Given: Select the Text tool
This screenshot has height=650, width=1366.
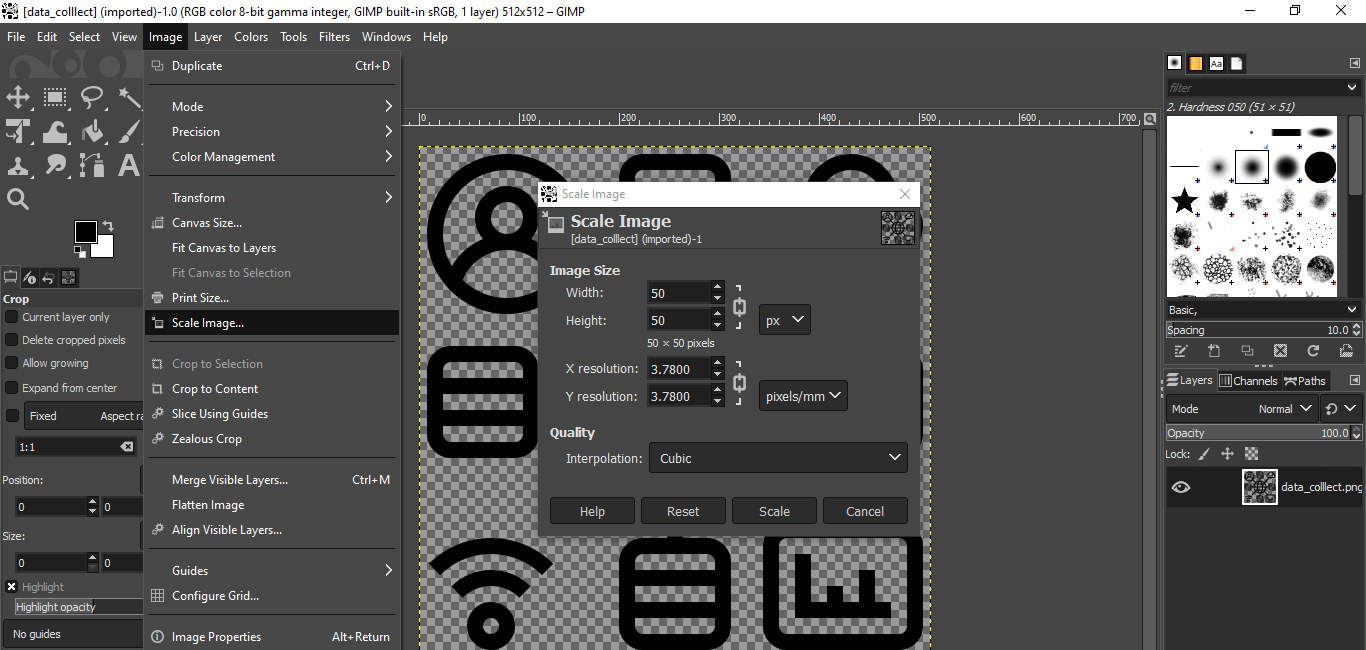Looking at the screenshot, I should pyautogui.click(x=129, y=165).
